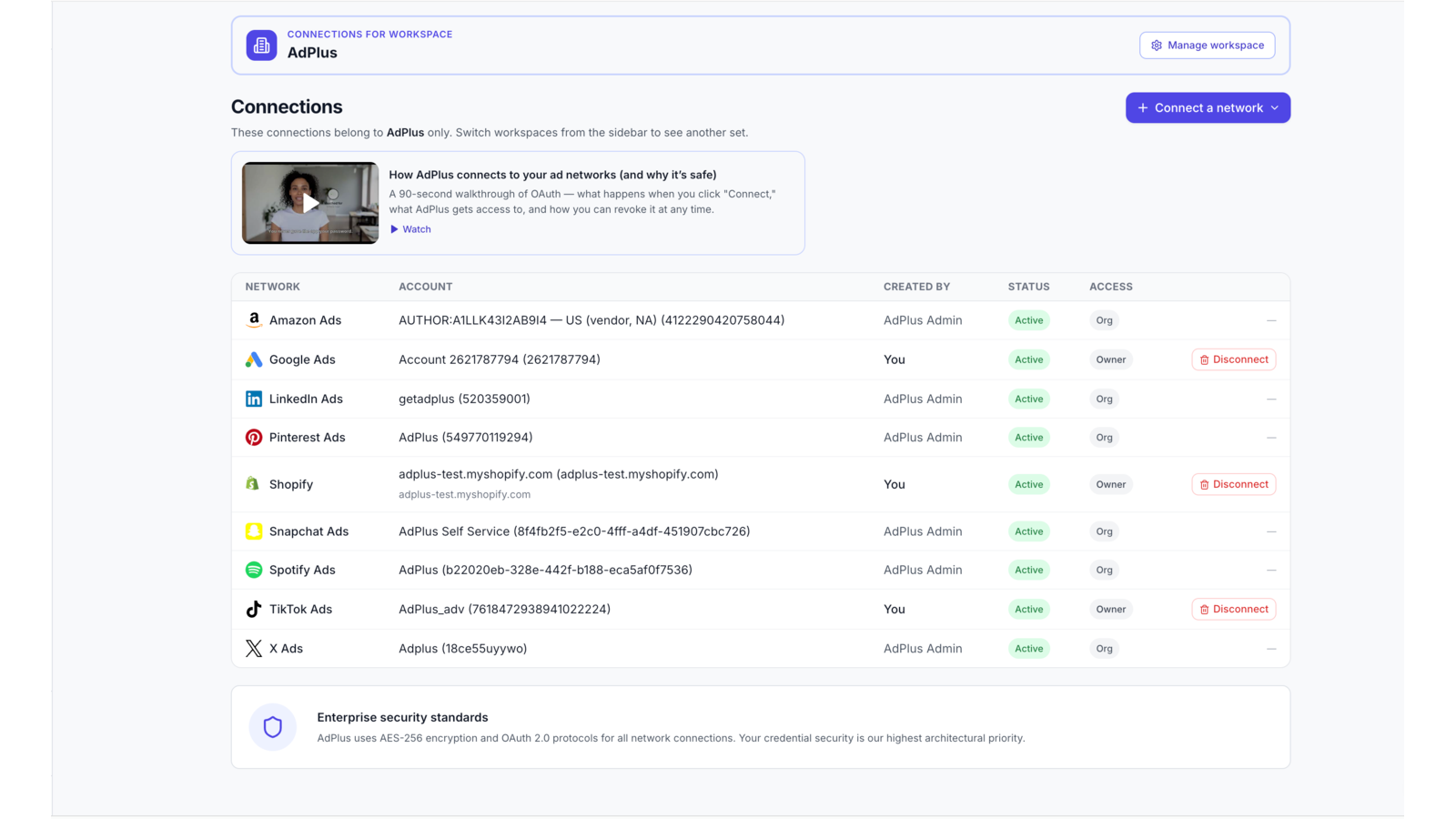
Task: Click the Google Ads account 2621787794 text
Action: (x=500, y=359)
